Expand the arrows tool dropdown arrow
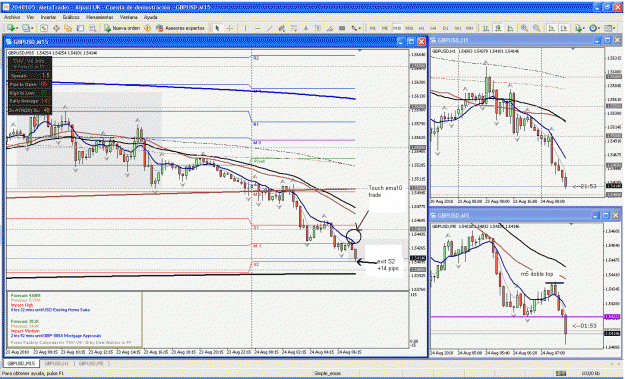The image size is (625, 379). tap(360, 28)
